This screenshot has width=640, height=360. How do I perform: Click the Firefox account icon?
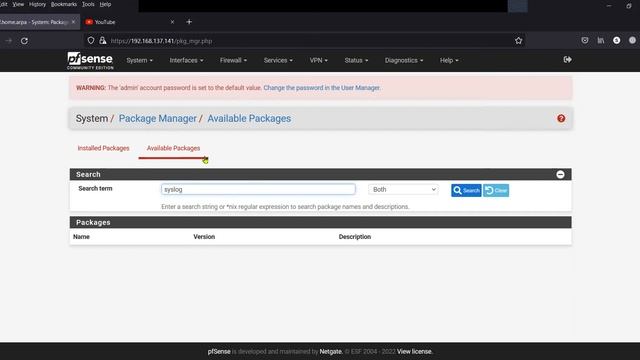(617, 40)
